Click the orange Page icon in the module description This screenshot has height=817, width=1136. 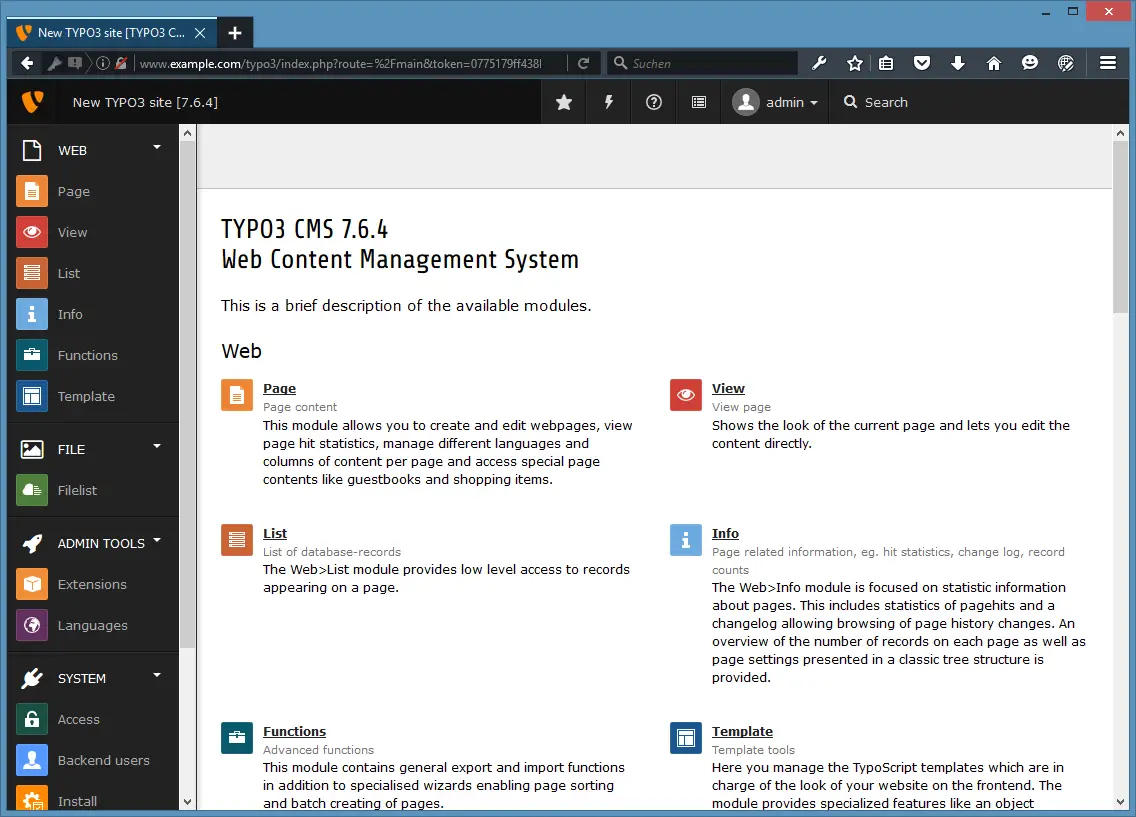[237, 395]
